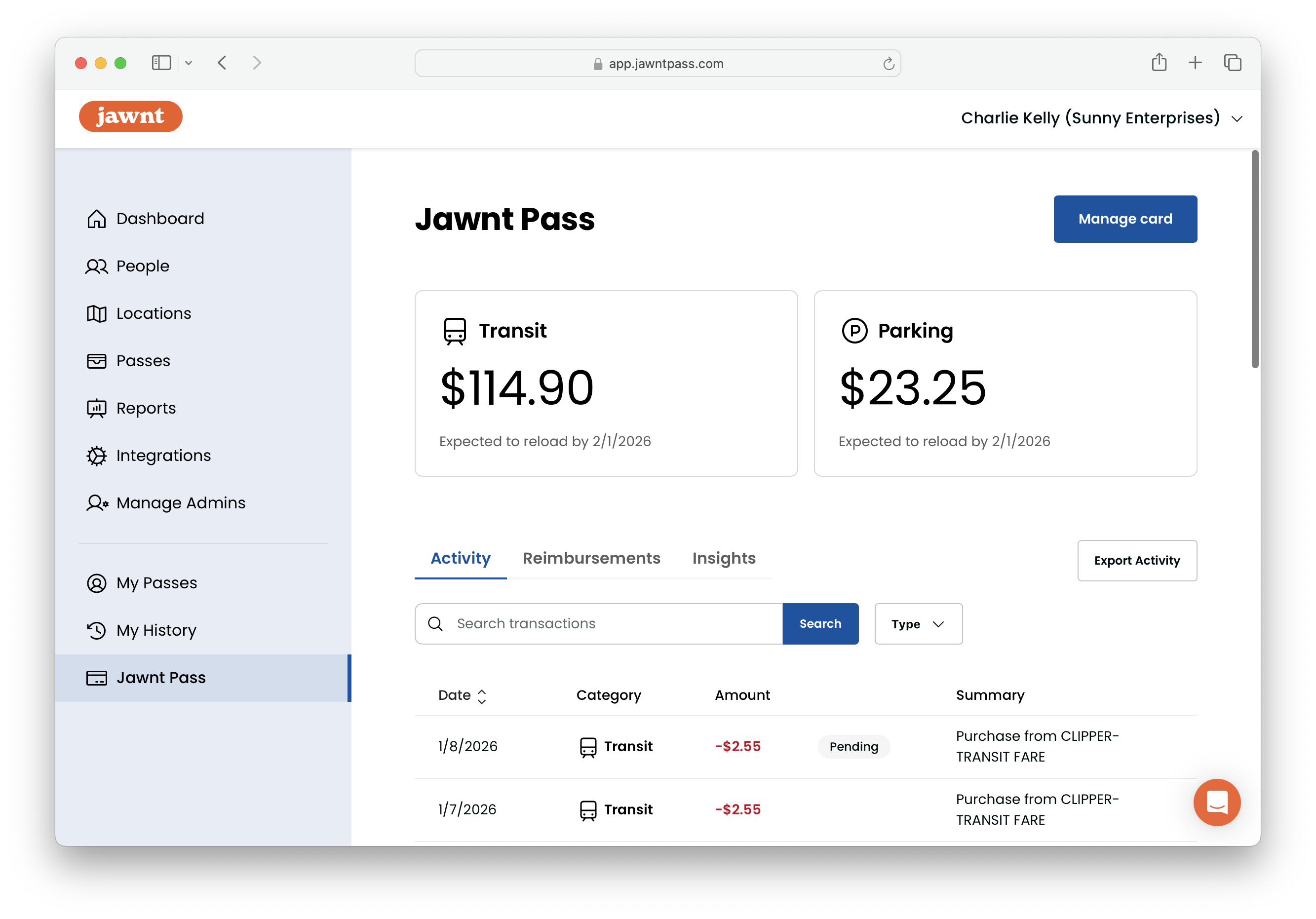Click the Reports chart icon
Screen dimensions: 1316x919
[96, 409]
